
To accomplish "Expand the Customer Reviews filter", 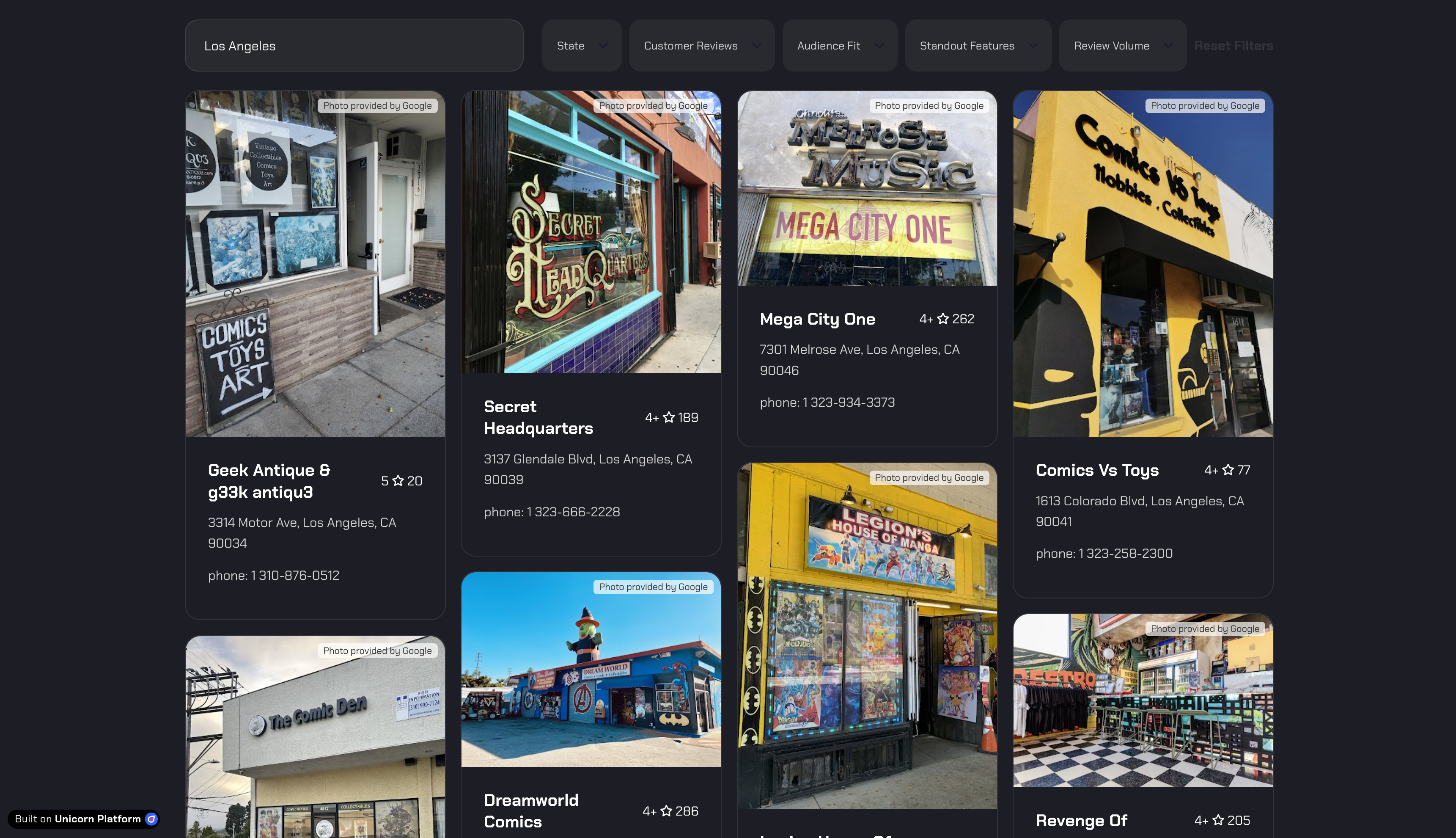I will pos(702,45).
